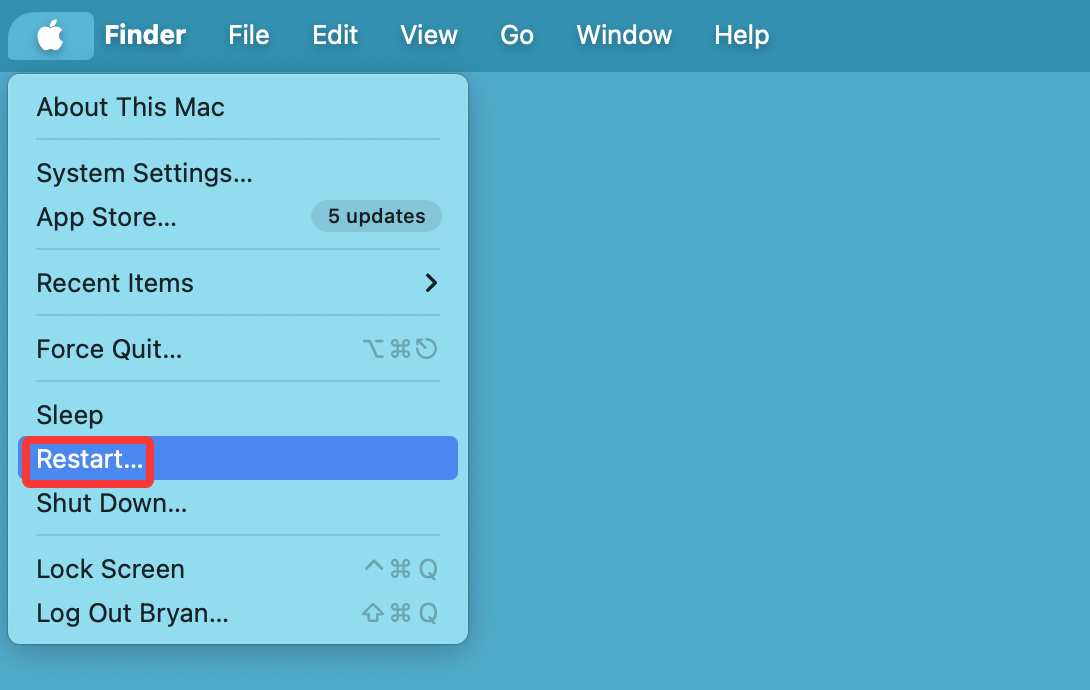Viewport: 1090px width, 690px height.
Task: Put the Mac to Sleep
Action: (69, 414)
